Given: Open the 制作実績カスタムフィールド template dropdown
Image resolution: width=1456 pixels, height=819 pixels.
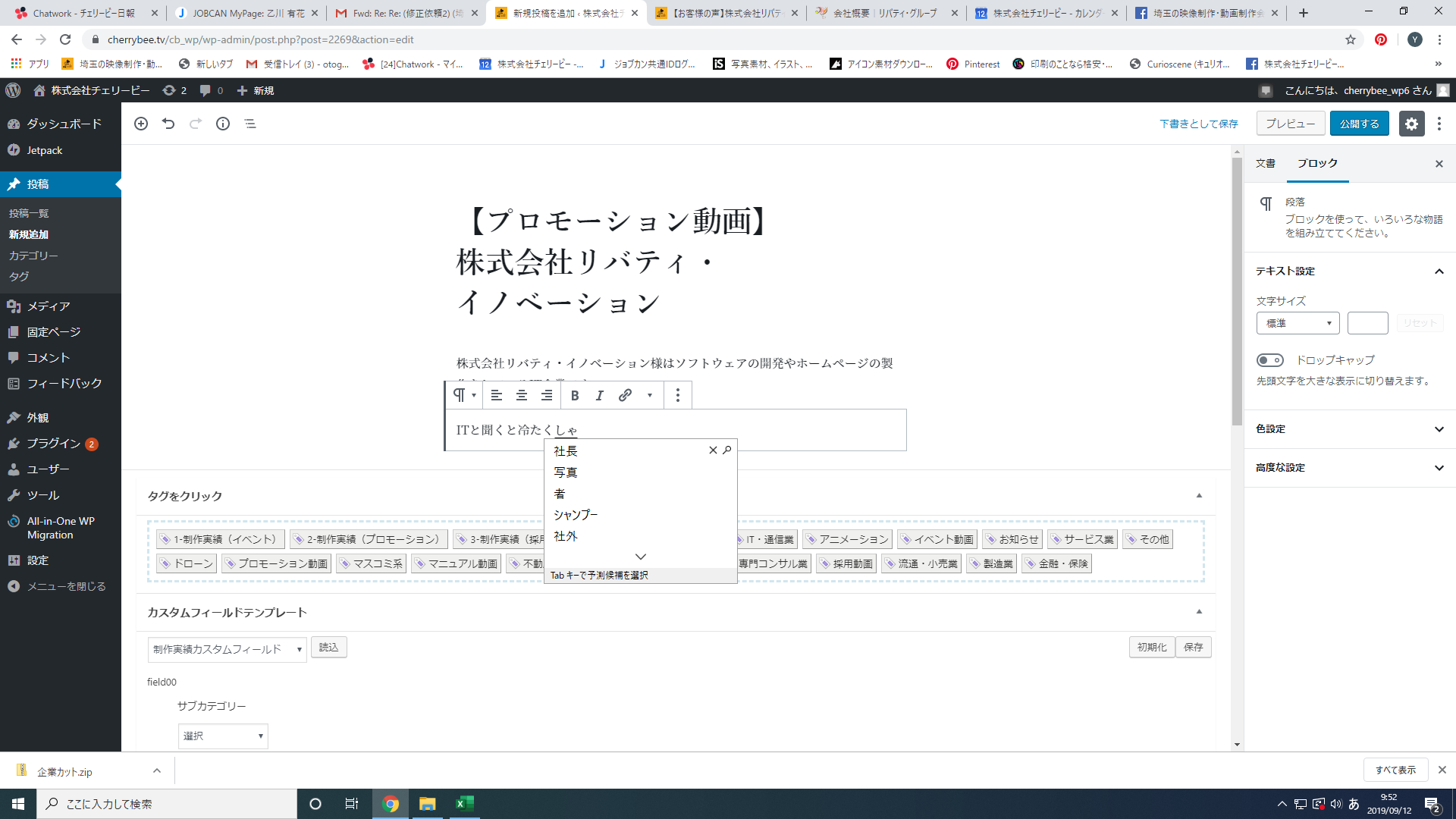Looking at the screenshot, I should (x=227, y=649).
